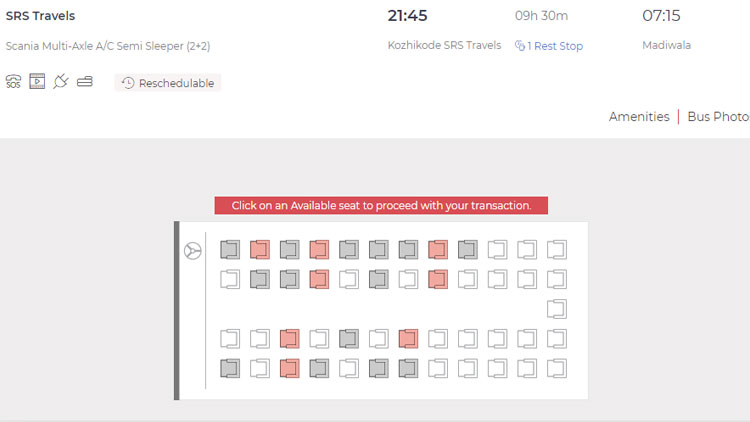The height and width of the screenshot is (422, 750).
Task: Select the leftmost seat in the second row
Action: click(x=230, y=279)
